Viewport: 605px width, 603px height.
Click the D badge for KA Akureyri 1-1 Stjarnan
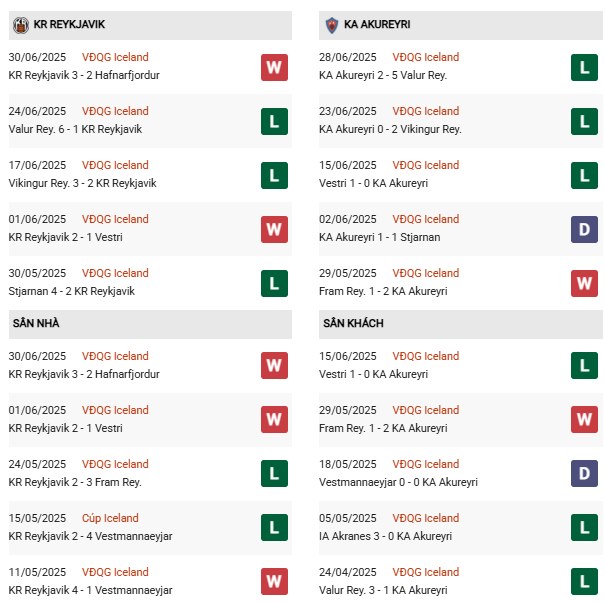(x=584, y=229)
